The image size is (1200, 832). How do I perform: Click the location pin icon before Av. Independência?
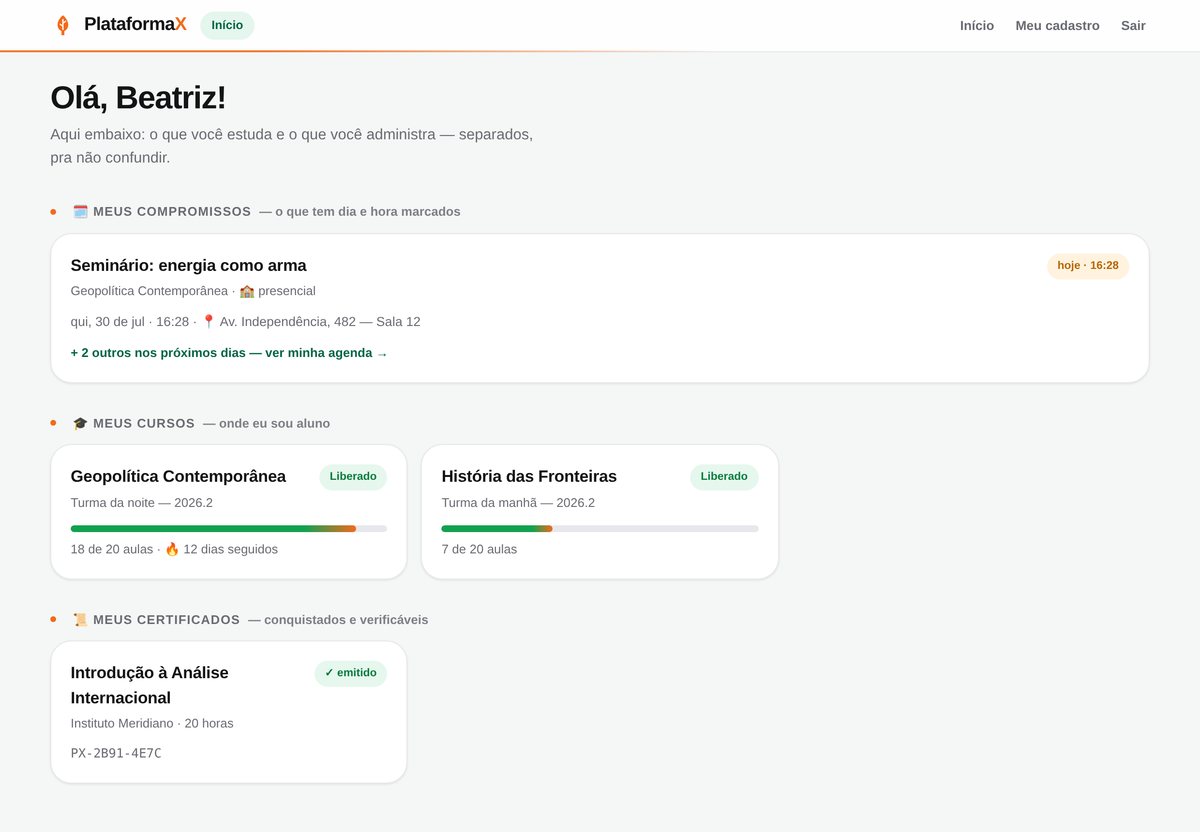208,322
